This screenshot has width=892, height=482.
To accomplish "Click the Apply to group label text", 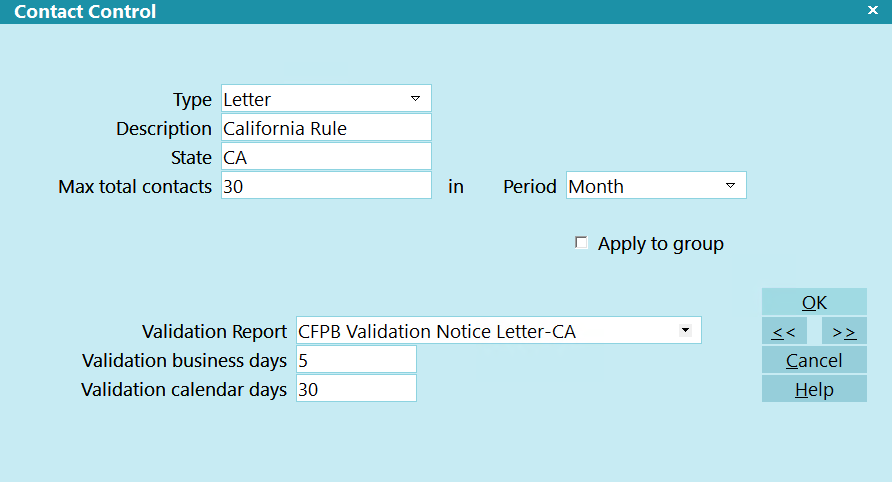I will pos(660,243).
